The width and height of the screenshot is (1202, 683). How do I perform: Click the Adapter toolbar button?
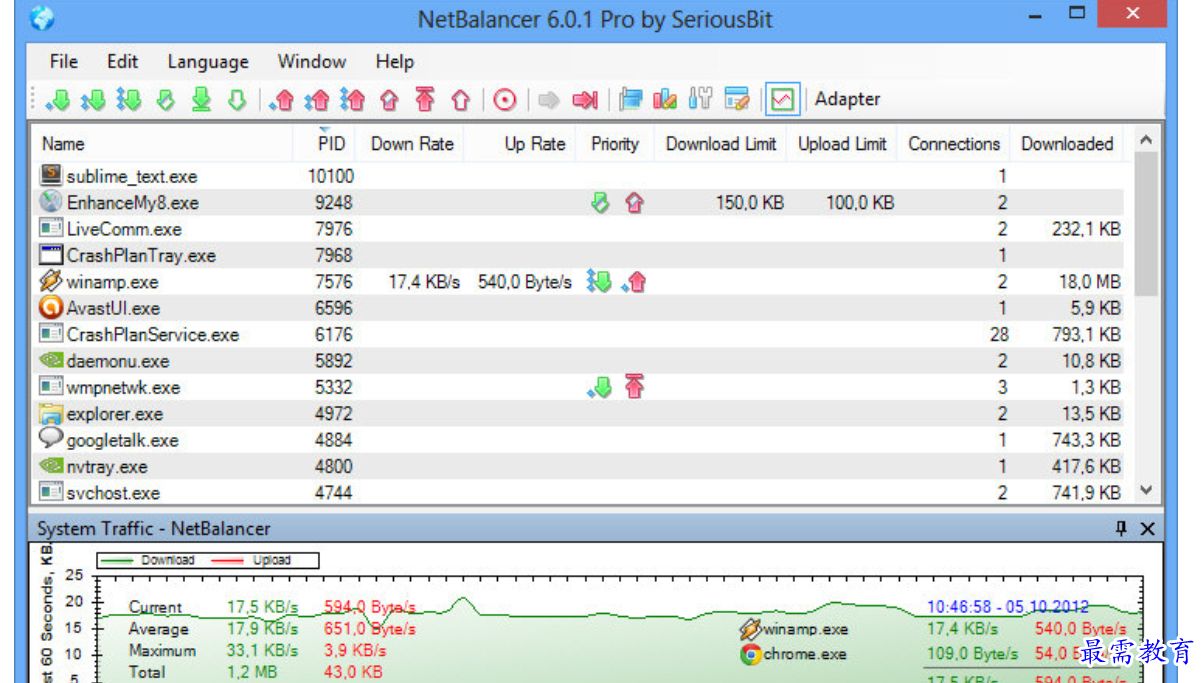(x=847, y=99)
